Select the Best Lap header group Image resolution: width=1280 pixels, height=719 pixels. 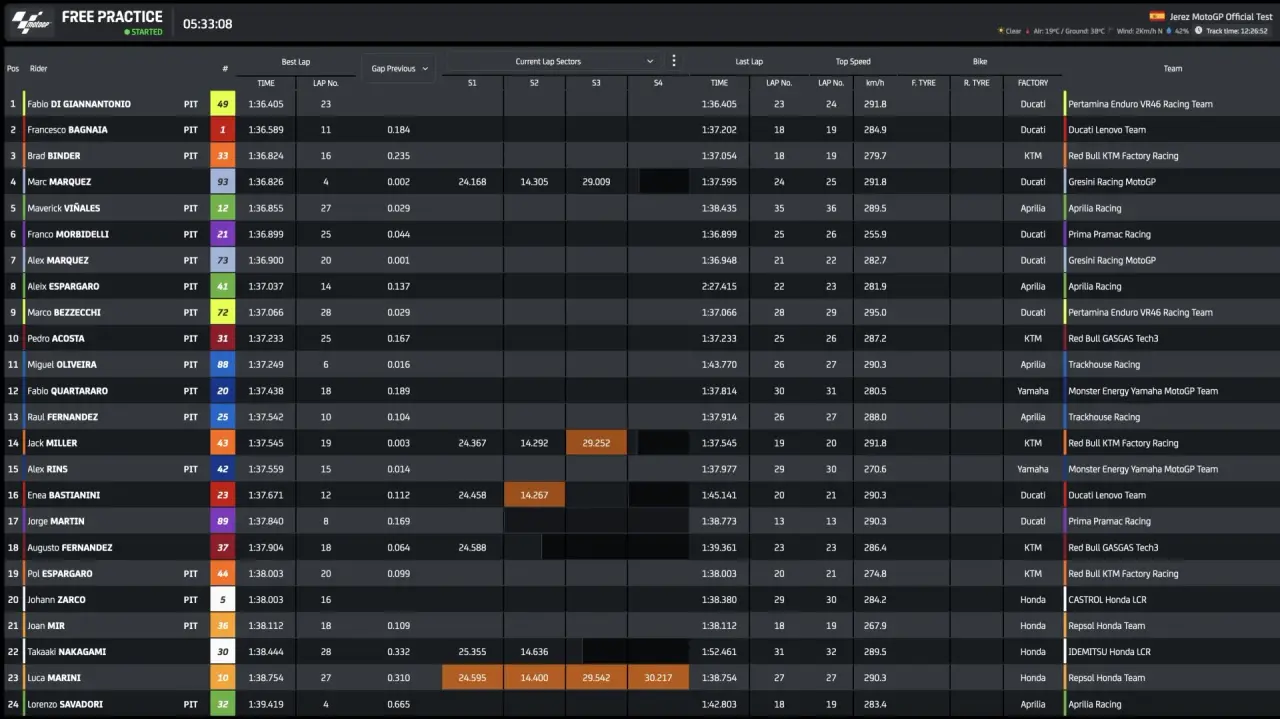click(296, 62)
